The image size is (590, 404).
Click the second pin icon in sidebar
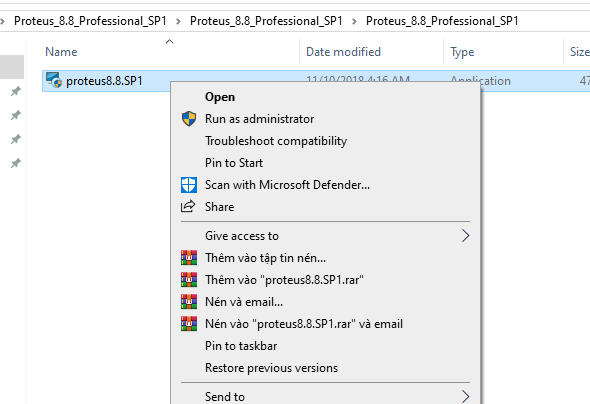pos(15,115)
